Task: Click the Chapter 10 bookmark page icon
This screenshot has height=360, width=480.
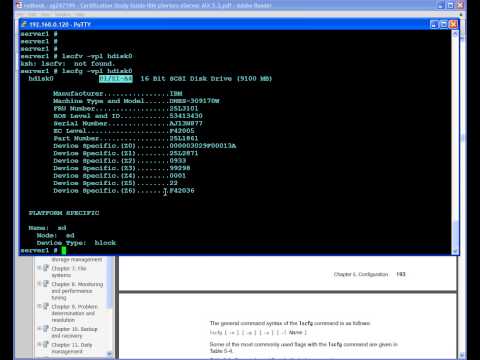Action: coord(46,329)
